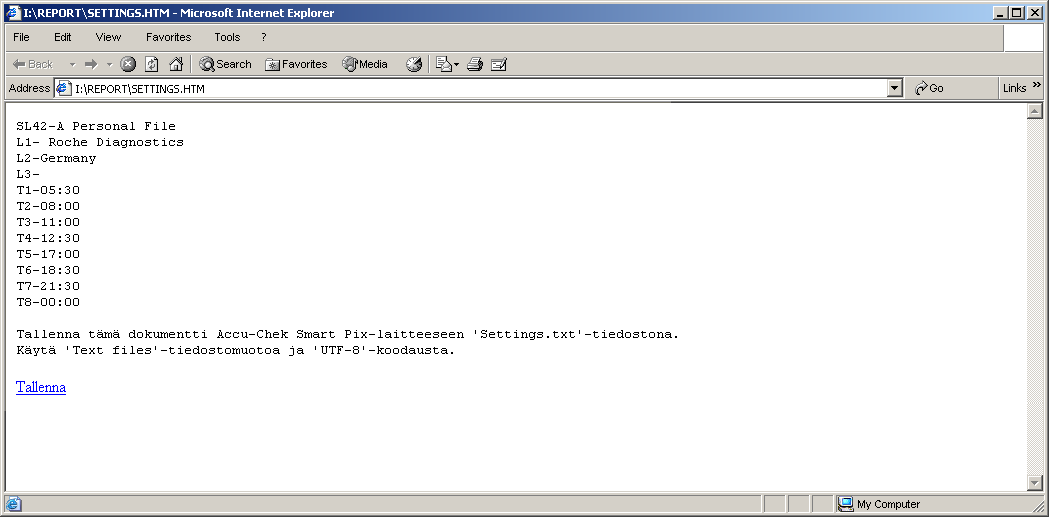Click the page icon in Address bar
The height and width of the screenshot is (517, 1049).
tap(64, 88)
